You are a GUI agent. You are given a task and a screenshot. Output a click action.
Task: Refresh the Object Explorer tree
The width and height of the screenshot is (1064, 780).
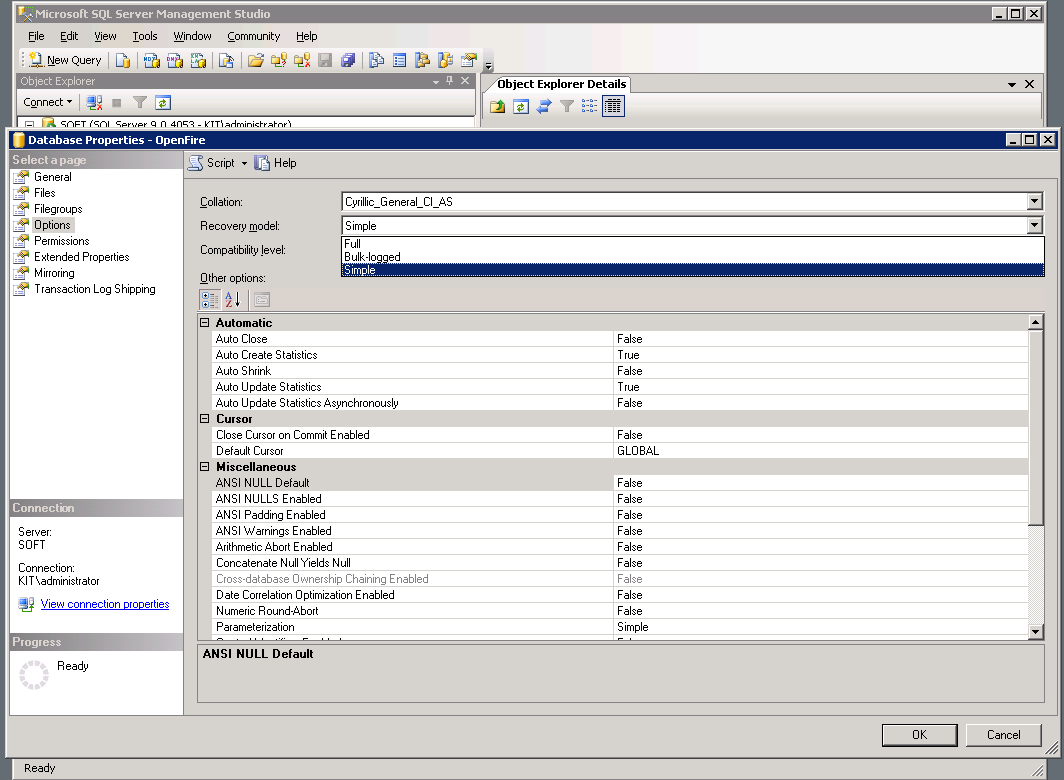163,103
